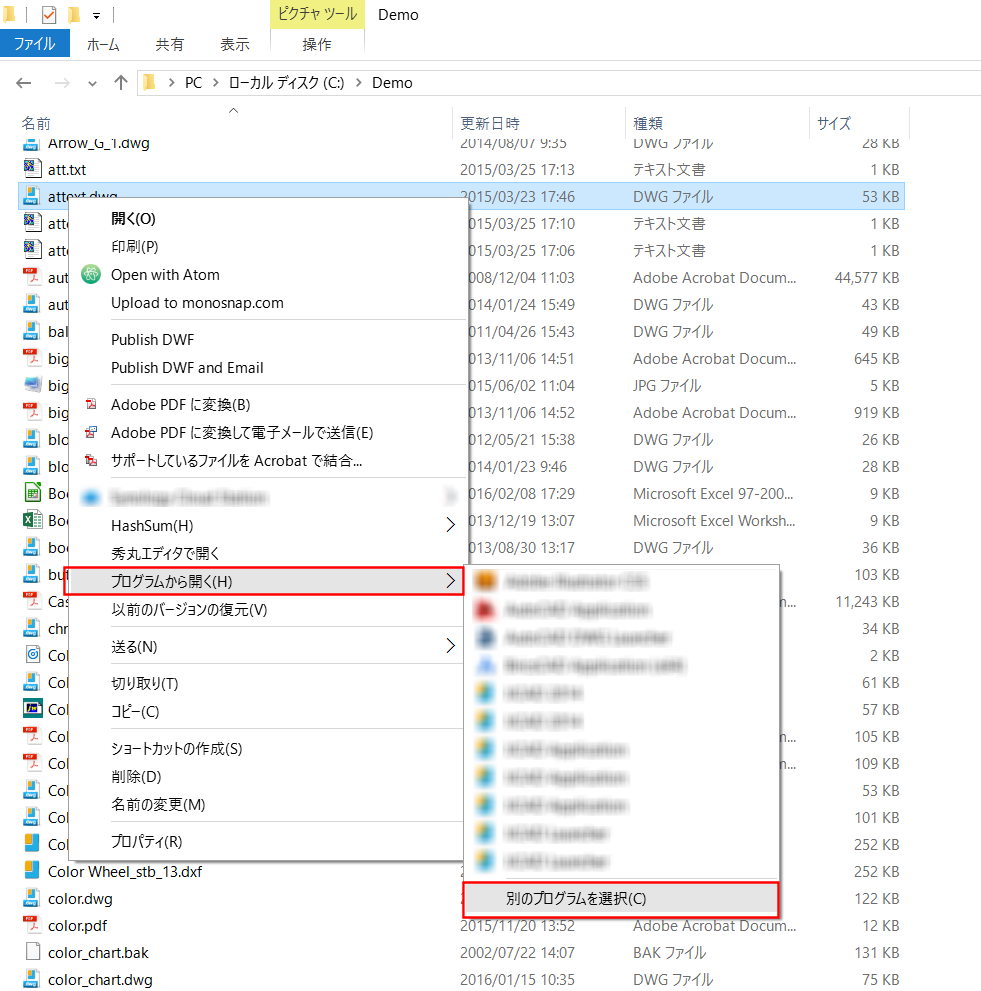Open the Customize Quick Access Toolbar dropdown
981x991 pixels.
[97, 16]
